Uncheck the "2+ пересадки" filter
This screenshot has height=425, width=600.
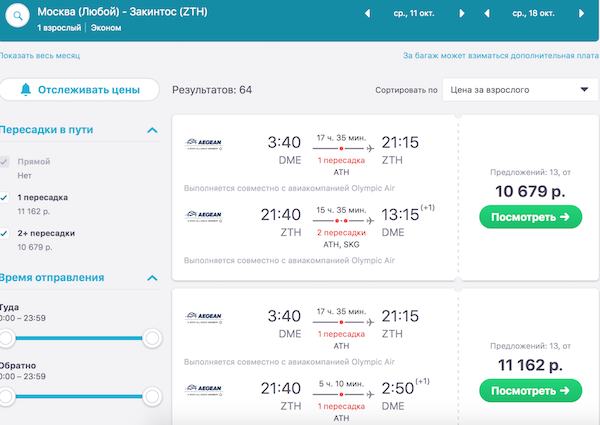point(6,233)
